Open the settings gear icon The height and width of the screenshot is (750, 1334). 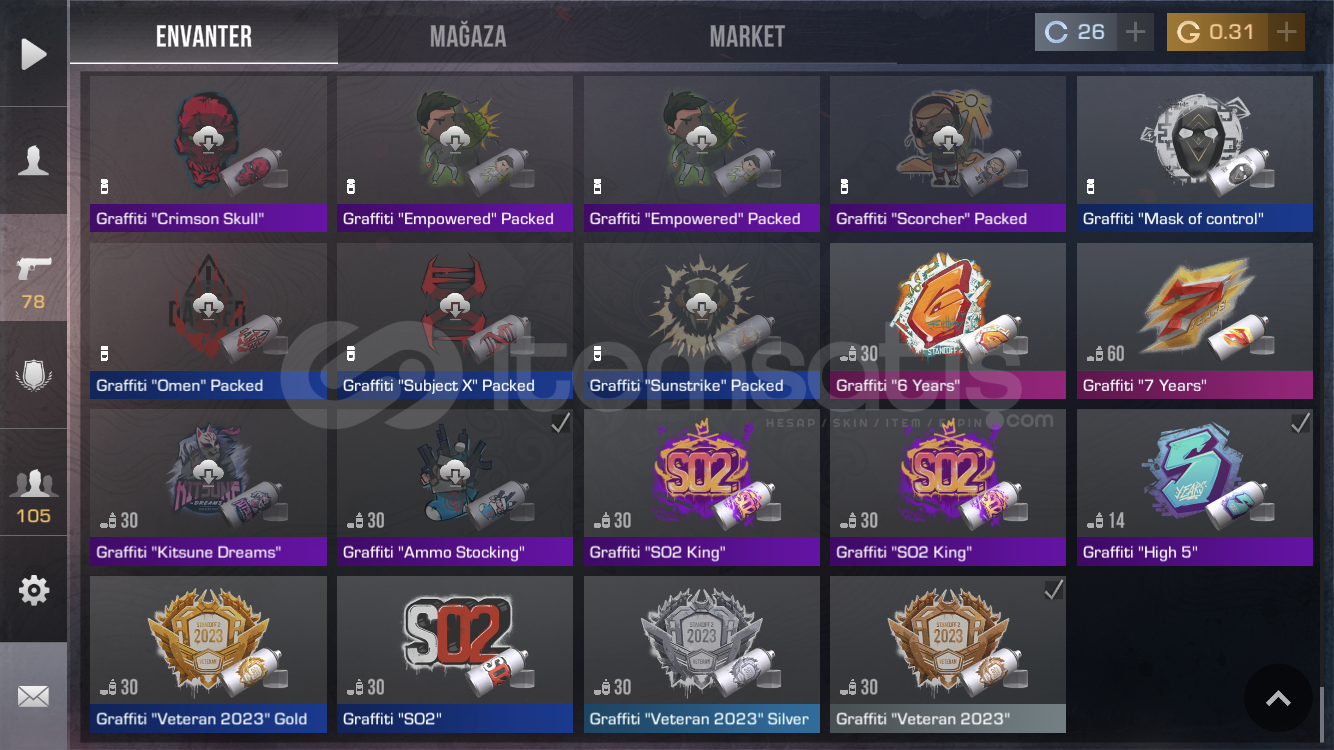point(34,590)
